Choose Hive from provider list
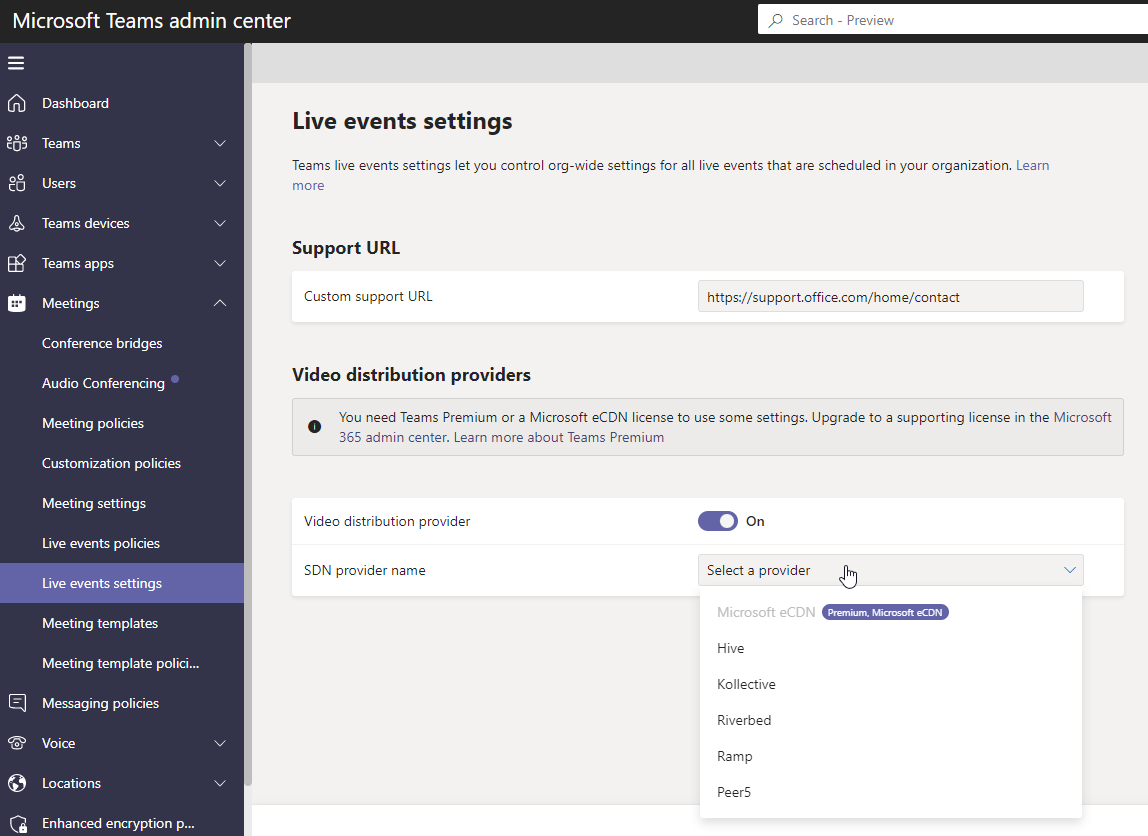Viewport: 1148px width, 836px height. (x=890, y=648)
